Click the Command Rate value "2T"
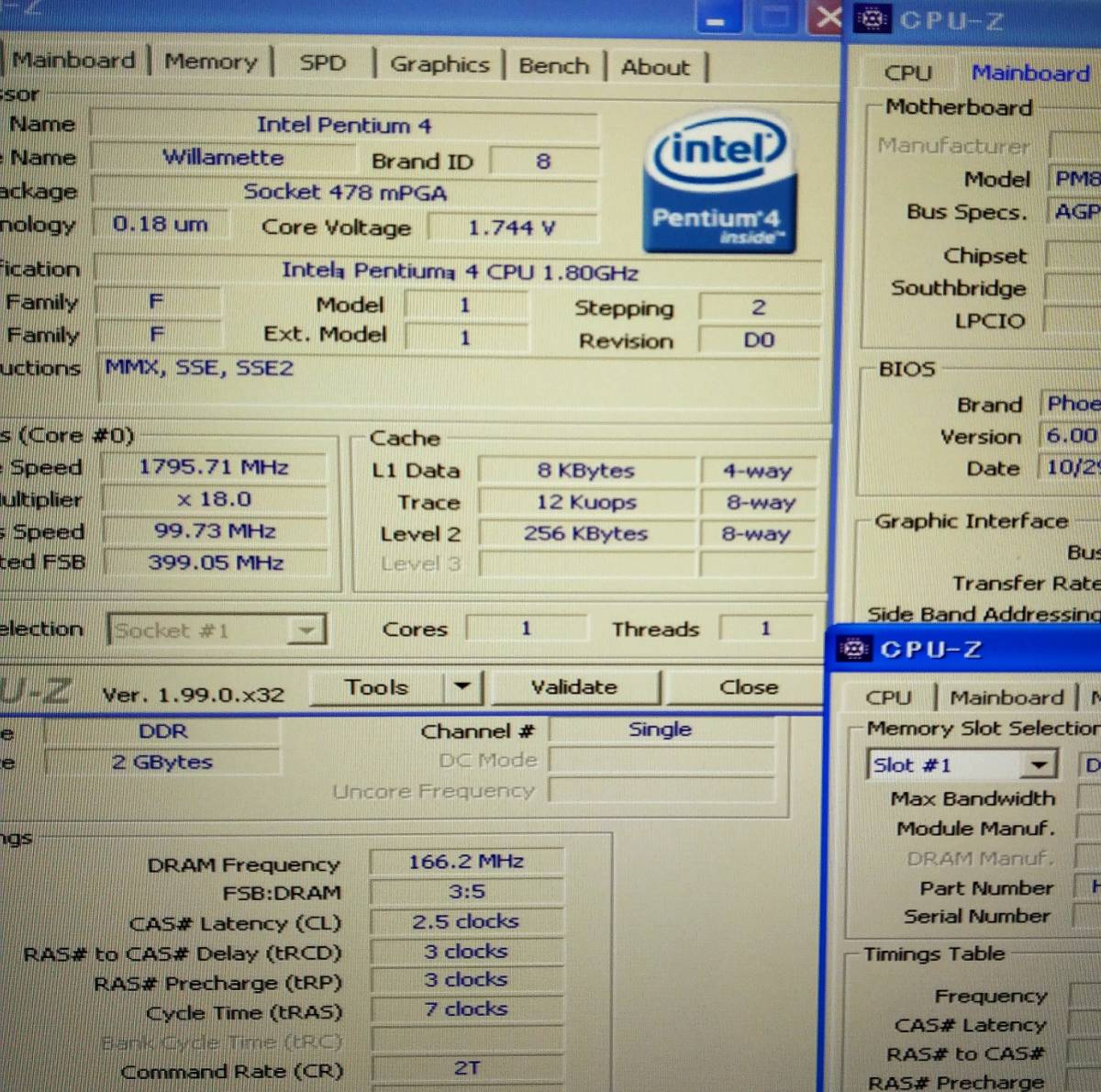The width and height of the screenshot is (1101, 1092). [466, 1068]
